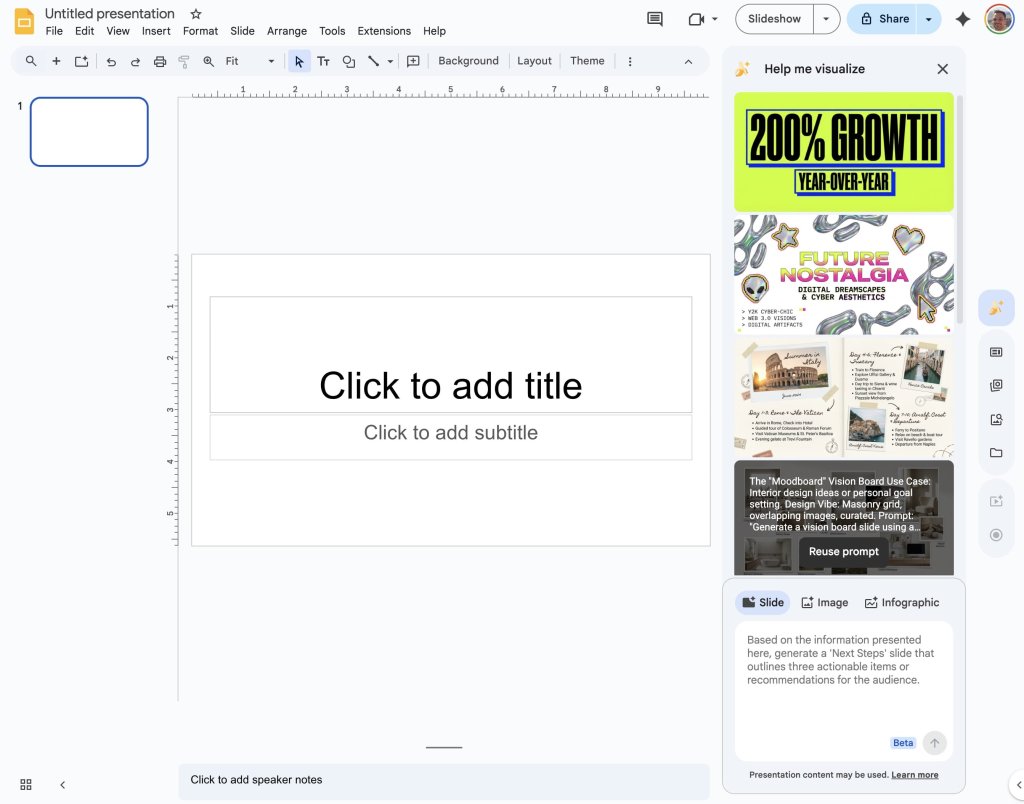Open the Extensions menu
This screenshot has width=1024, height=804.
point(384,31)
